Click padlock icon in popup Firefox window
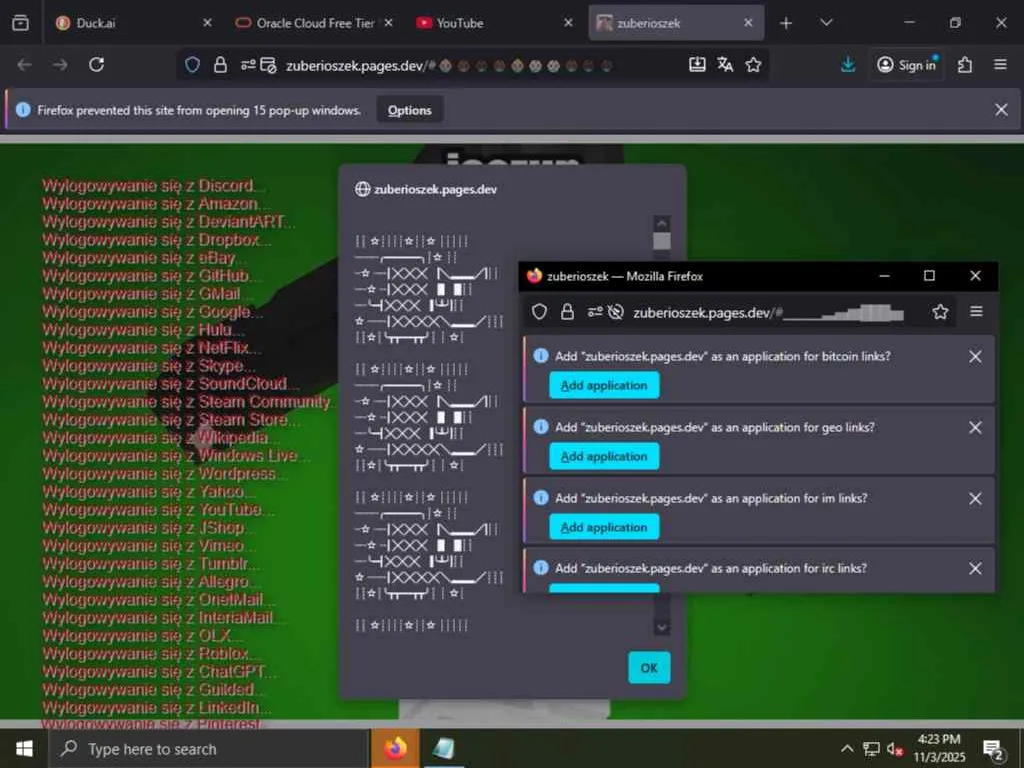 [x=568, y=312]
